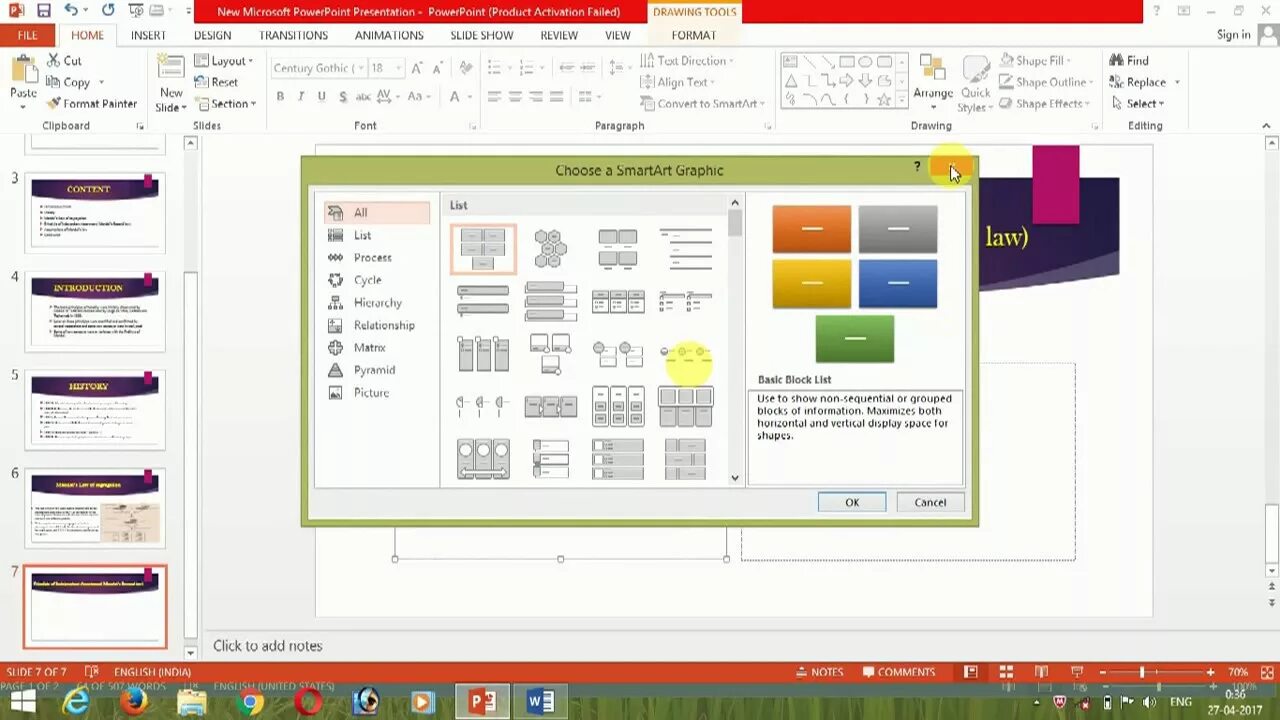The height and width of the screenshot is (720, 1280).
Task: Select slide 4 INTRODUCTION thumbnail
Action: click(x=95, y=312)
